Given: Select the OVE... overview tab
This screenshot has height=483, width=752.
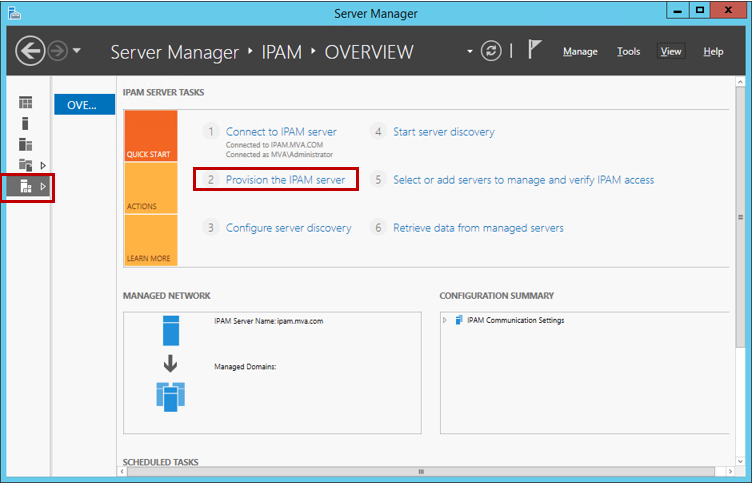Looking at the screenshot, I should point(84,105).
